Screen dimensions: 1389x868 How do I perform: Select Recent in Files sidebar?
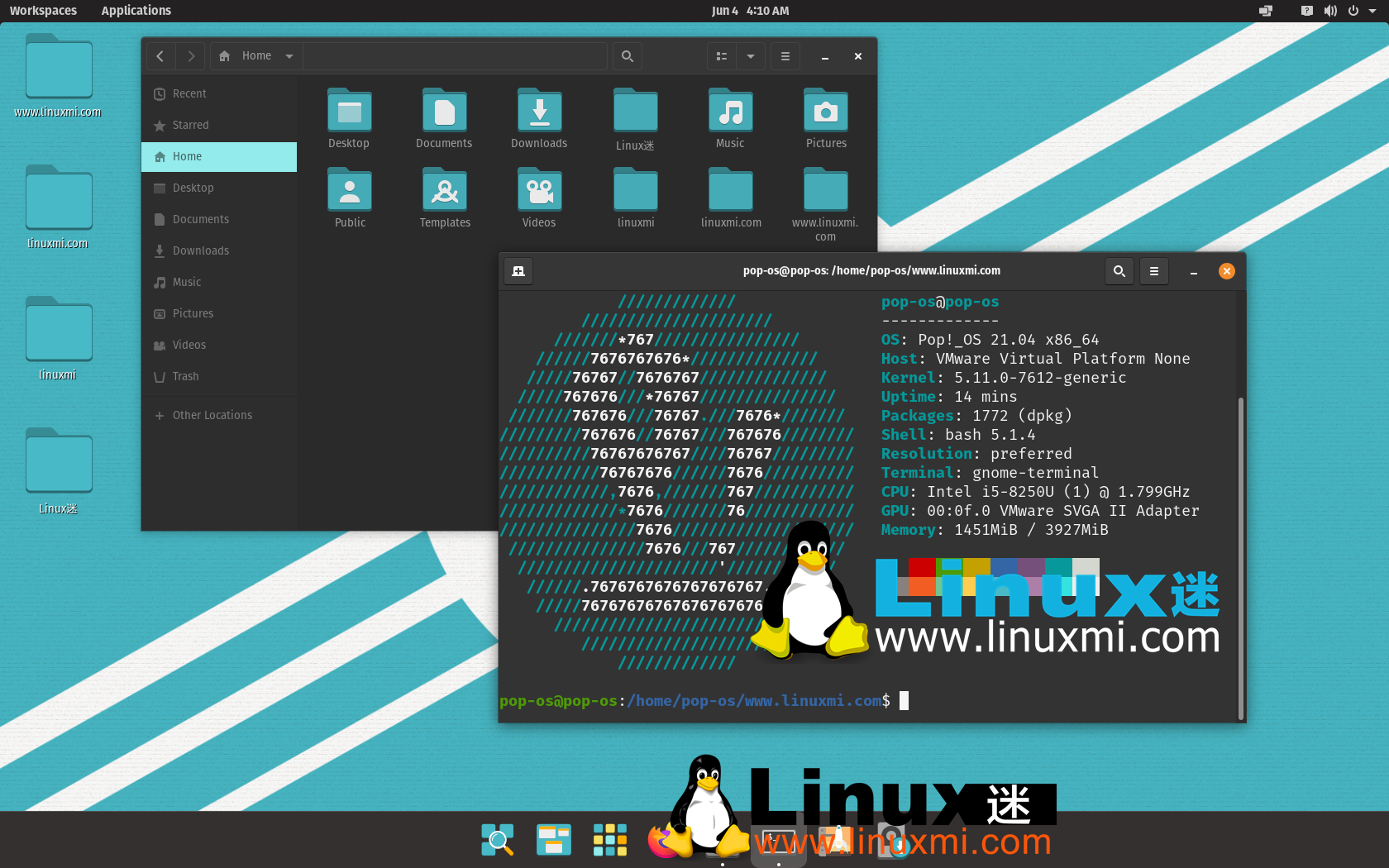pos(219,93)
